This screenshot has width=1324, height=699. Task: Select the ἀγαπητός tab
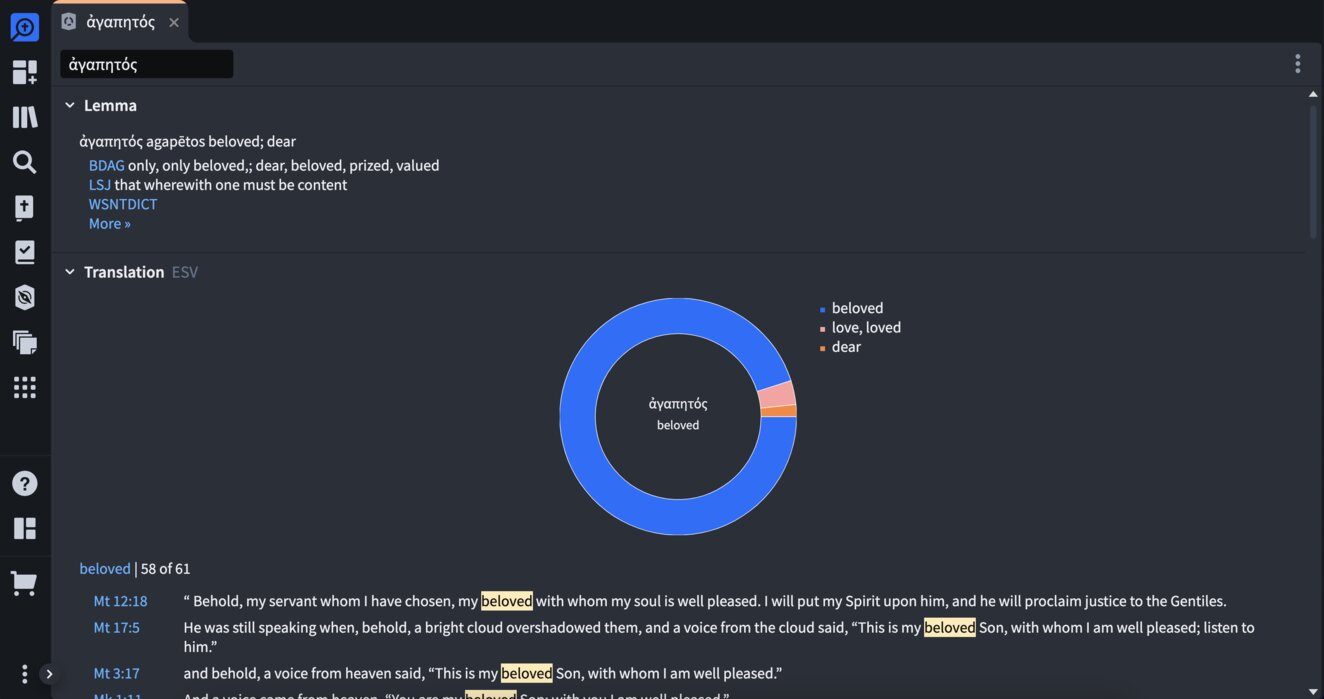pyautogui.click(x=120, y=22)
